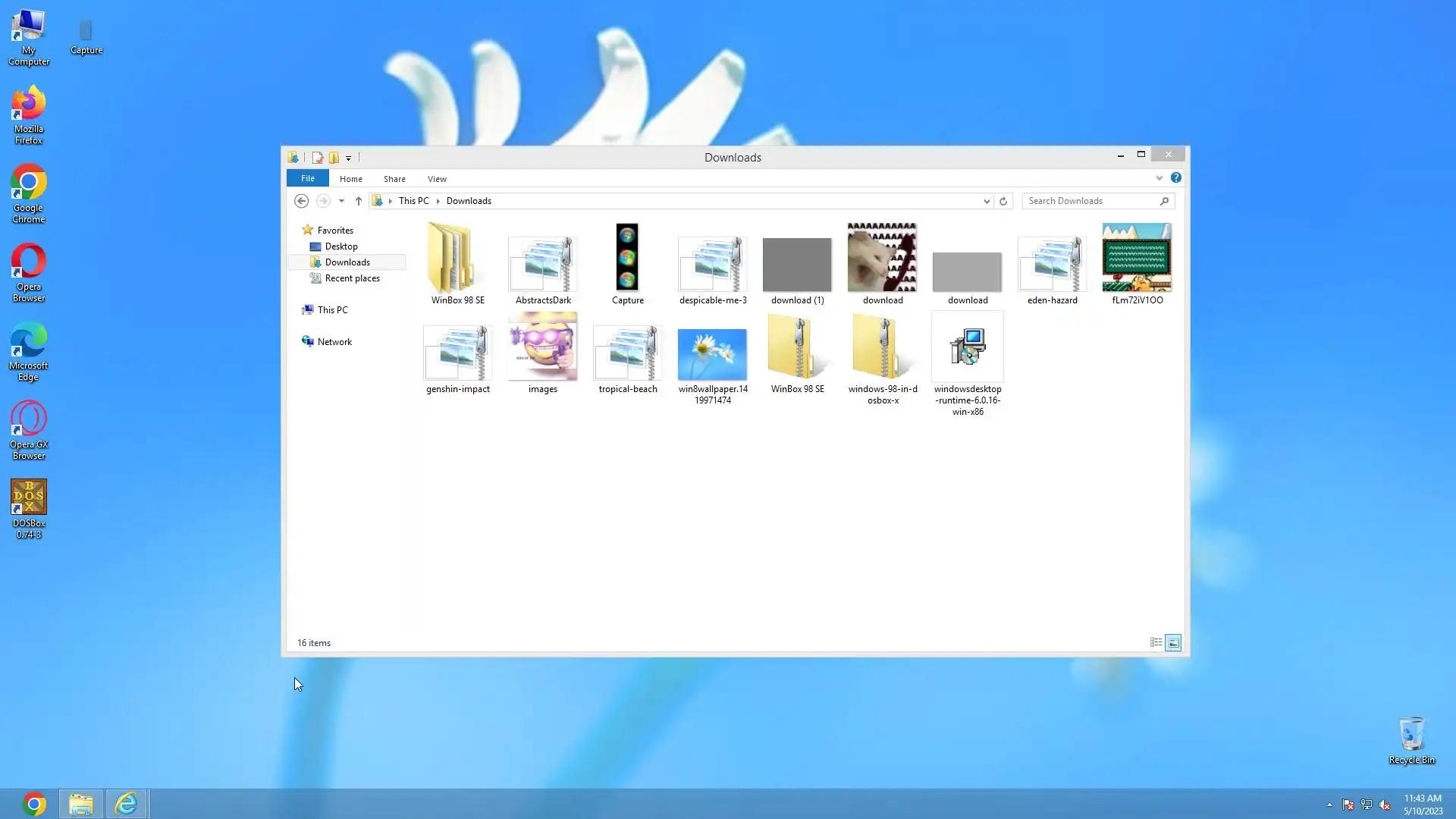Switch to the View ribbon tab
This screenshot has width=1456, height=819.
point(437,179)
